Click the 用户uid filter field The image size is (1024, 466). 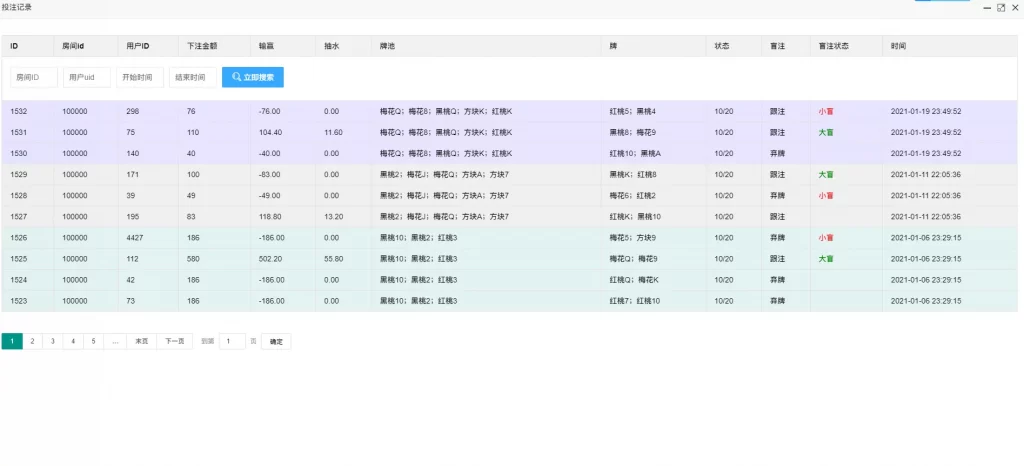(86, 77)
